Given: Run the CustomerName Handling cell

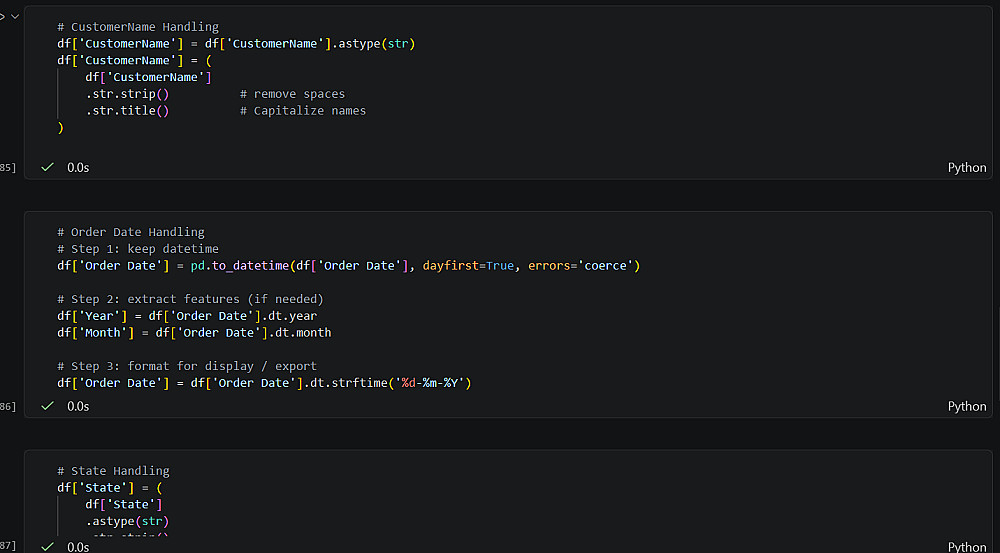Looking at the screenshot, I should point(3,16).
